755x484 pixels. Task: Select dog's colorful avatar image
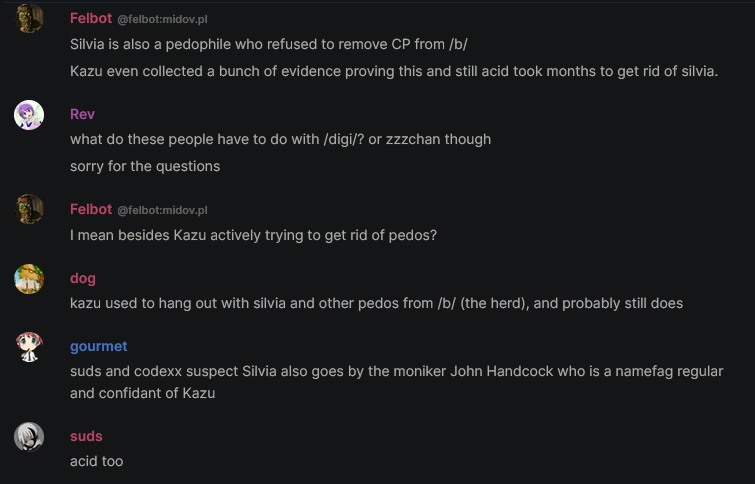(x=29, y=279)
